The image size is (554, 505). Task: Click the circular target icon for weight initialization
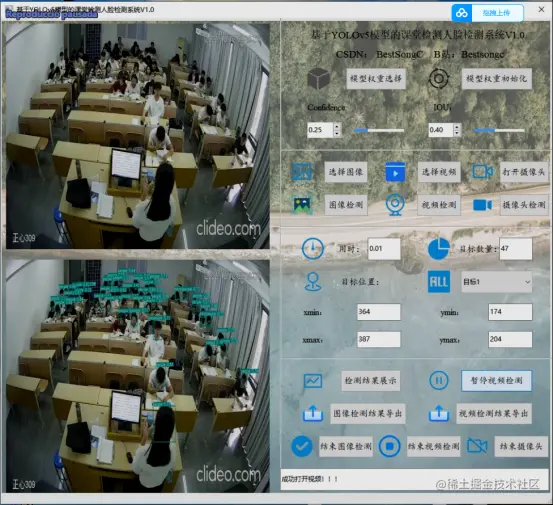point(438,78)
